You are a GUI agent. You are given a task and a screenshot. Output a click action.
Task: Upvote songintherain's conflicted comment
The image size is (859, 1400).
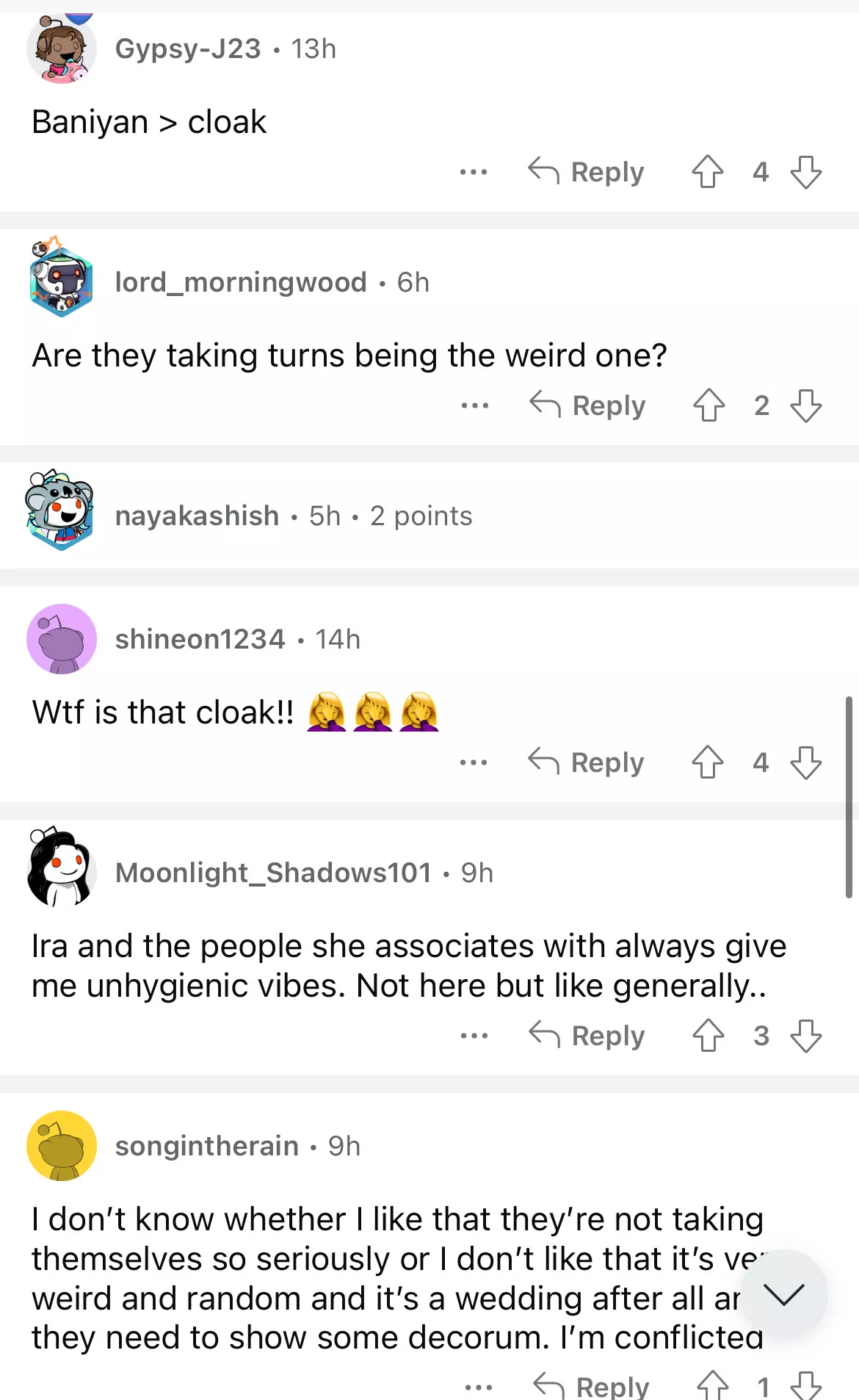(x=712, y=1386)
